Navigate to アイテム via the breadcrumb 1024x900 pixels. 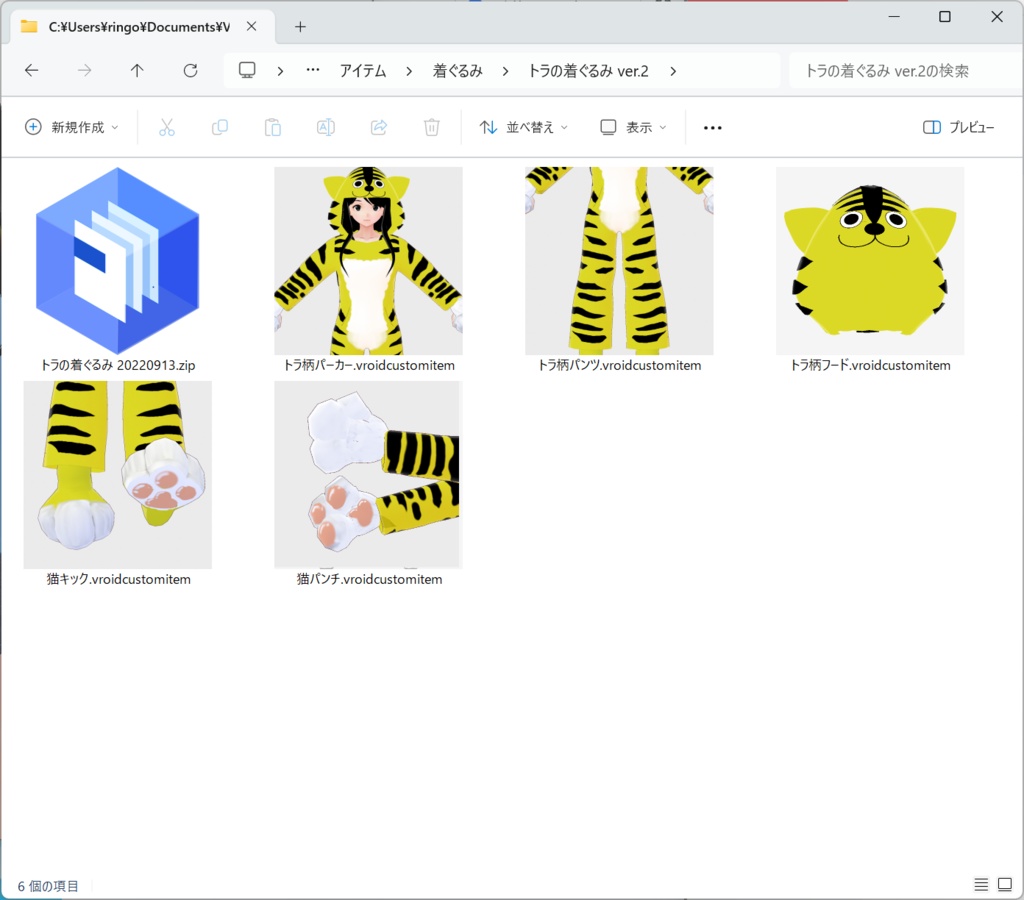[363, 70]
